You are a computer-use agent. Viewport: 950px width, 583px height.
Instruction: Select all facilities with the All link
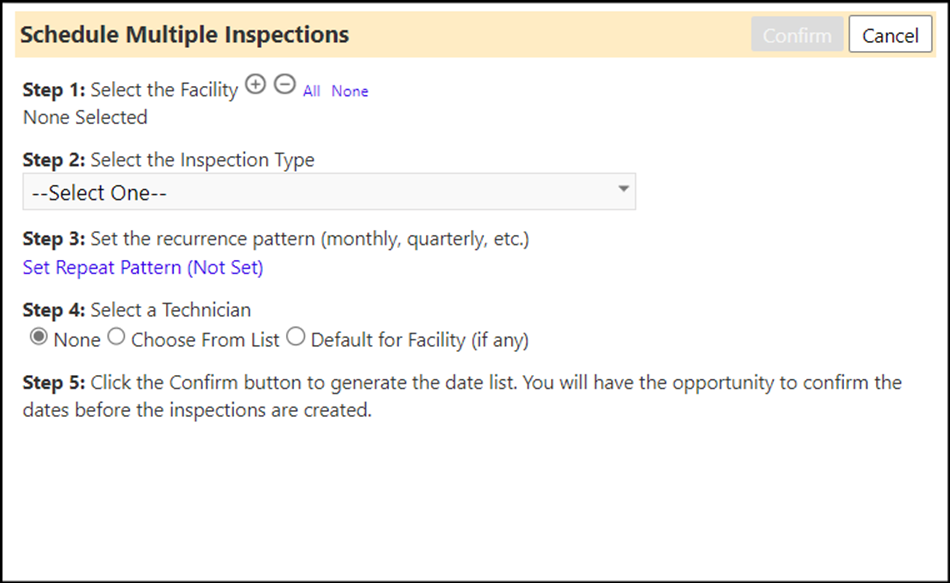[311, 91]
